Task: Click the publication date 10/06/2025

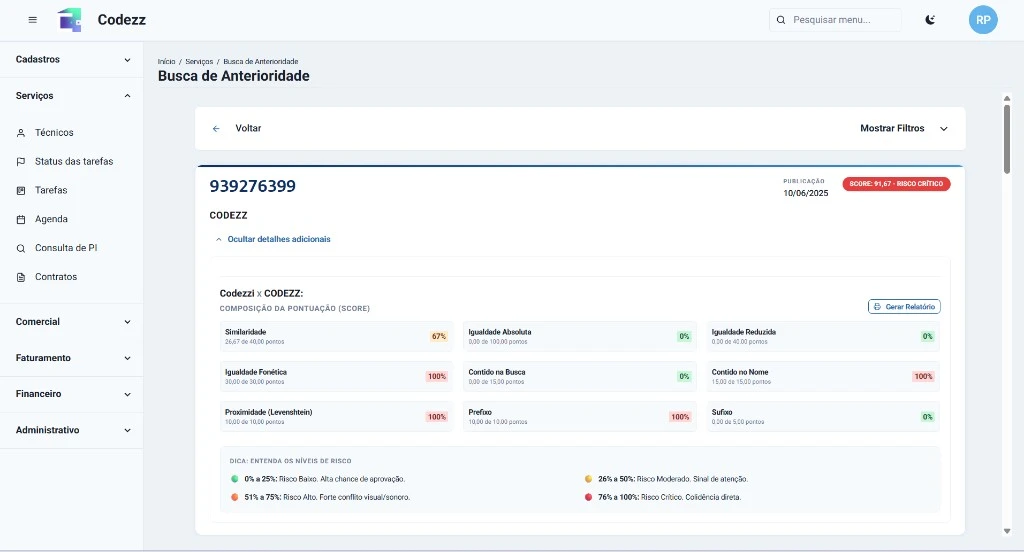Action: 805,193
